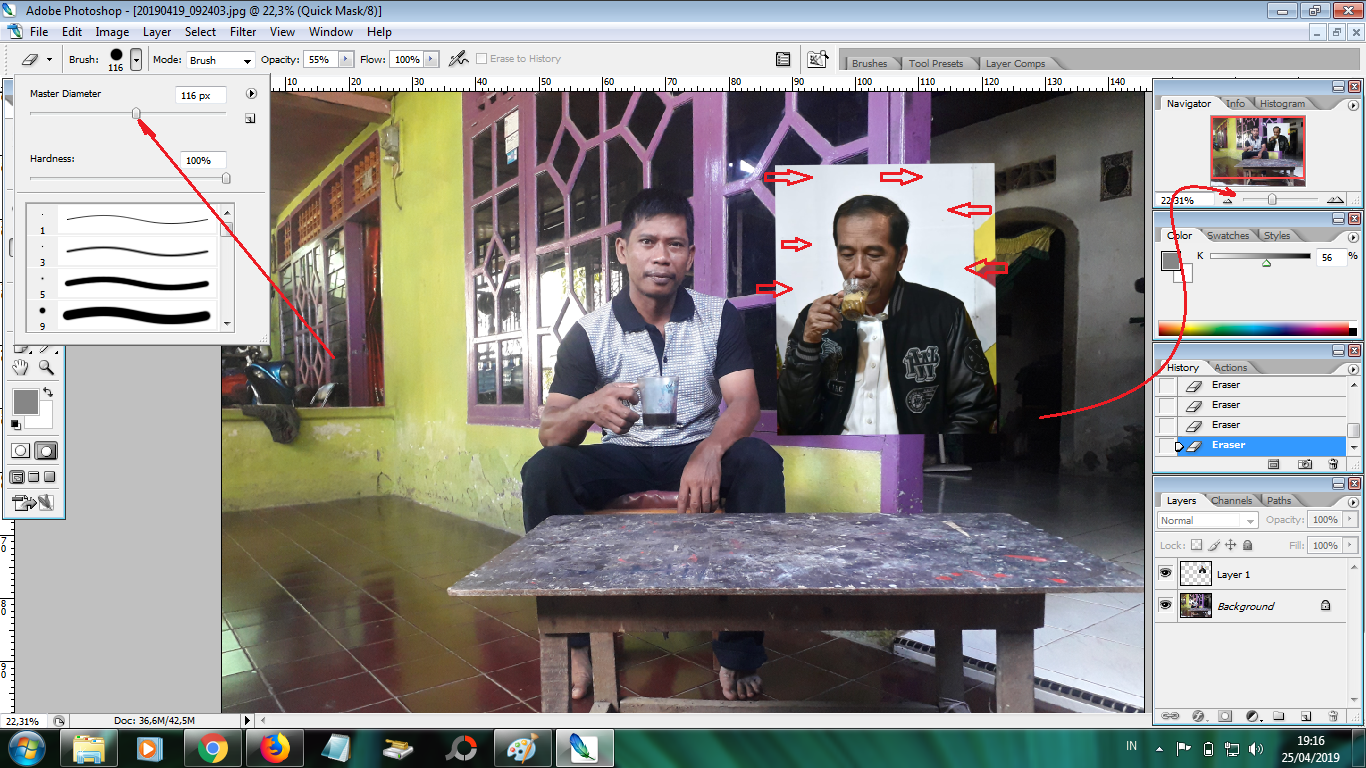Select the Zoom tool in toolbox
The width and height of the screenshot is (1366, 768).
46,367
